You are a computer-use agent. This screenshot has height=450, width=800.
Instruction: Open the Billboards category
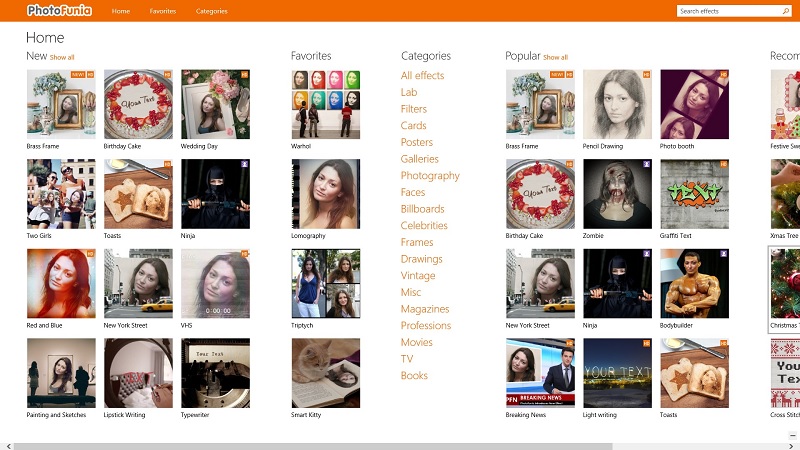point(422,209)
